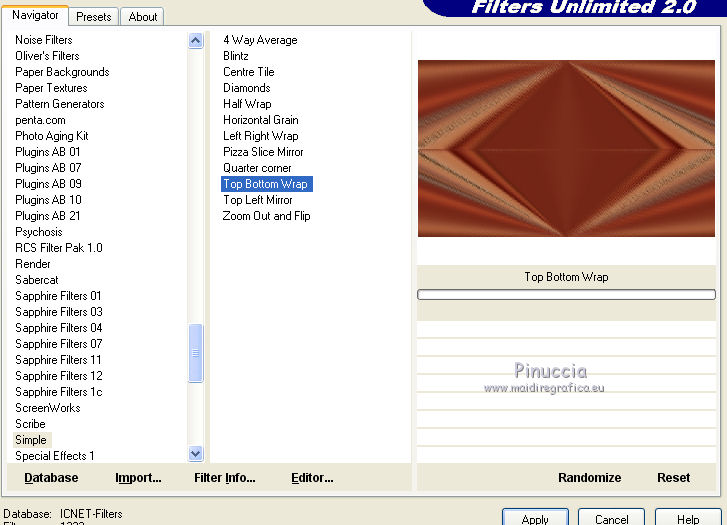Screen dimensions: 727x525
Task: Select Paper Textures category
Action: tap(51, 88)
